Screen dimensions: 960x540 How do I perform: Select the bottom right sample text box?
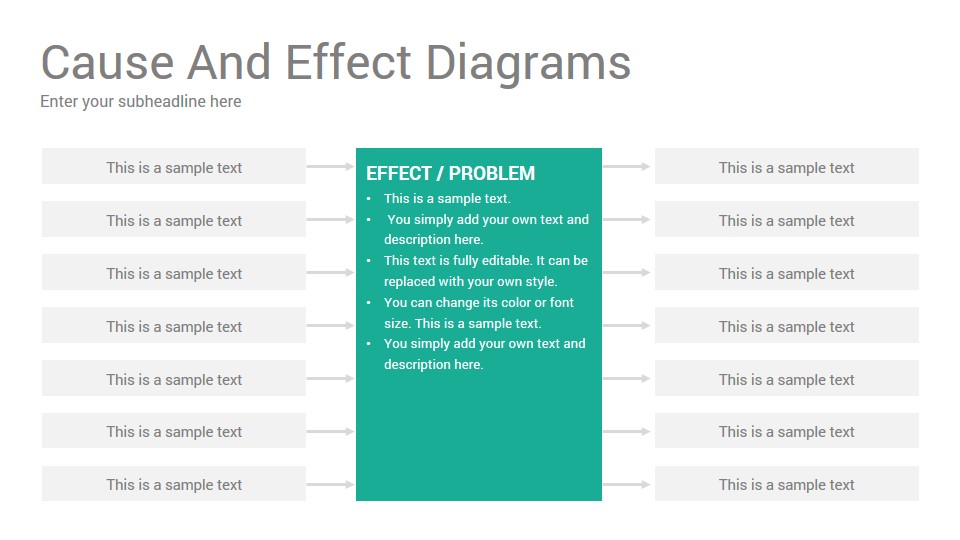(x=787, y=484)
